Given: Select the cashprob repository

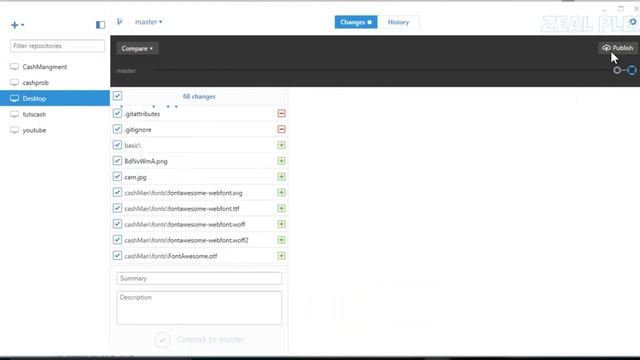Looking at the screenshot, I should pos(55,82).
